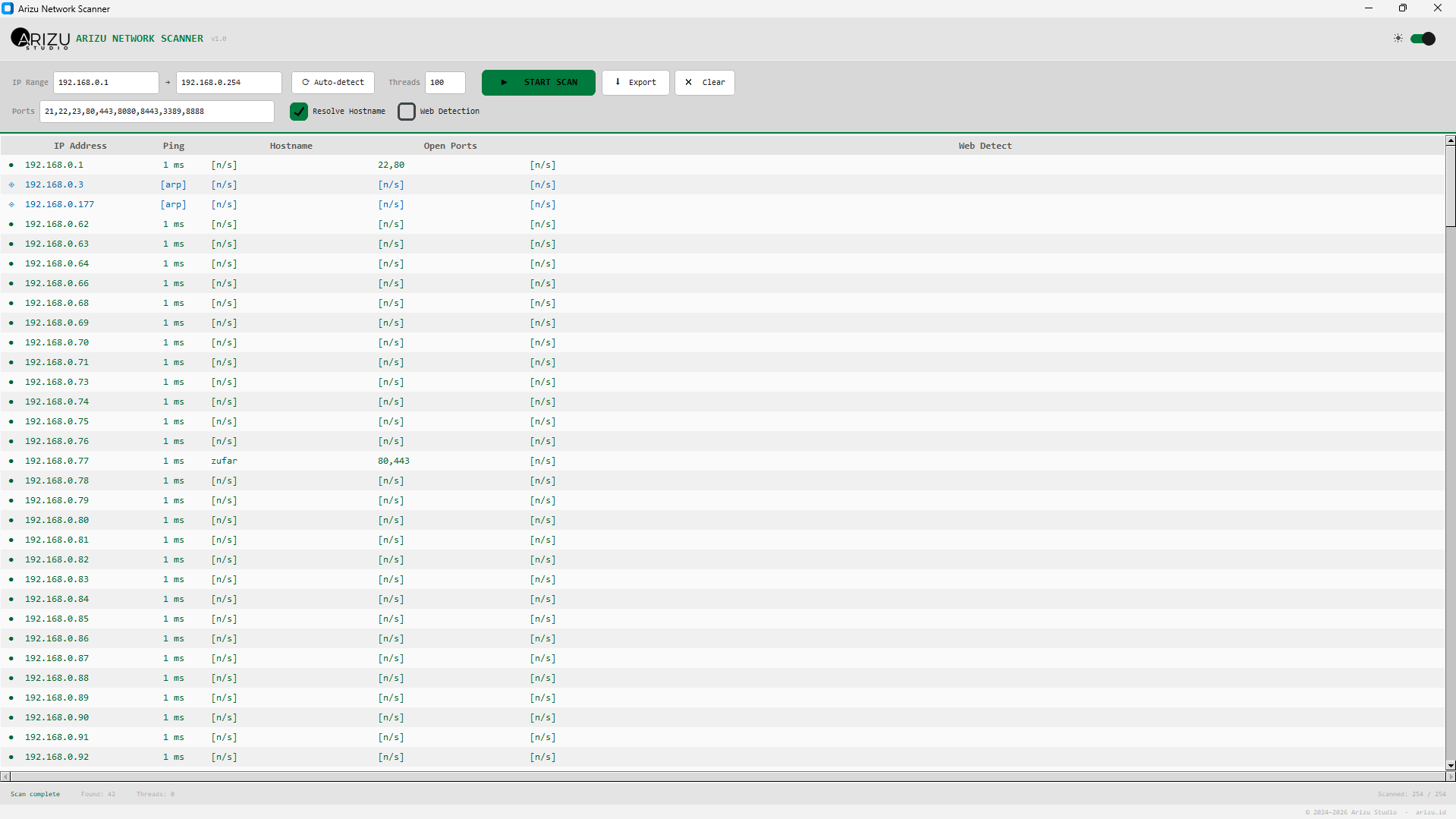Image resolution: width=1456 pixels, height=819 pixels.
Task: Click the Arizu Studio logo
Action: tap(40, 39)
